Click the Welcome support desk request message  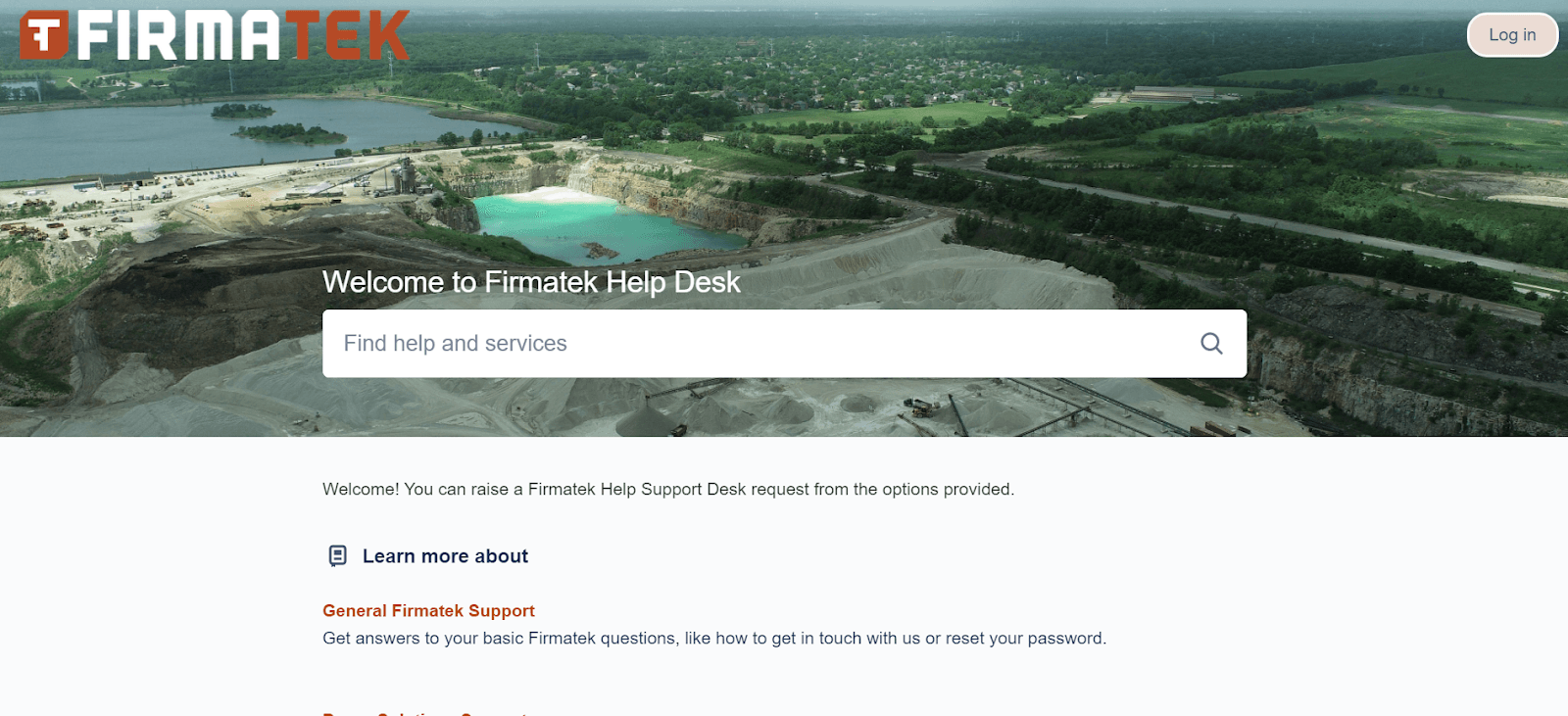(x=667, y=490)
